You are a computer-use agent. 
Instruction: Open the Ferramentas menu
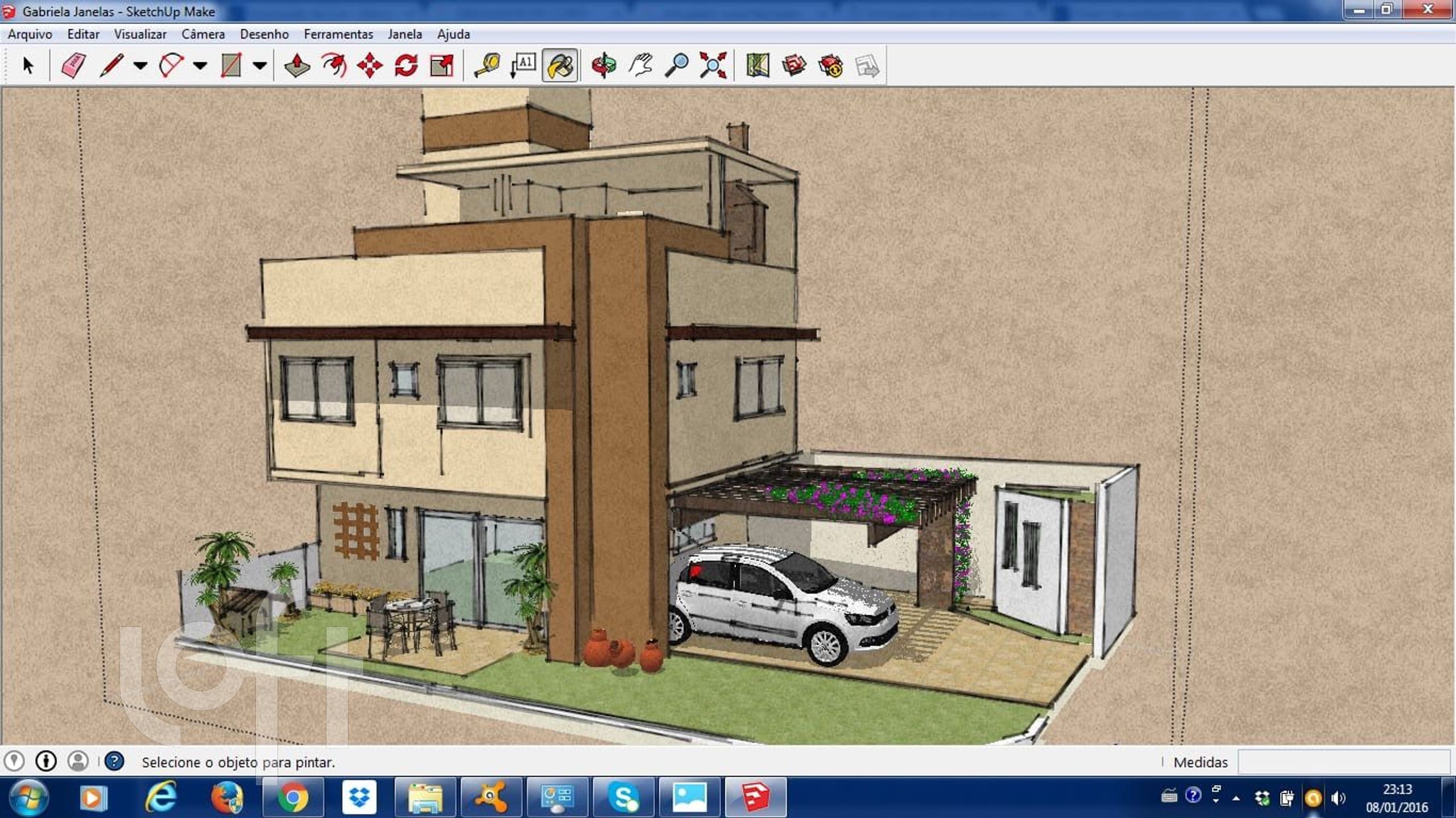[338, 34]
